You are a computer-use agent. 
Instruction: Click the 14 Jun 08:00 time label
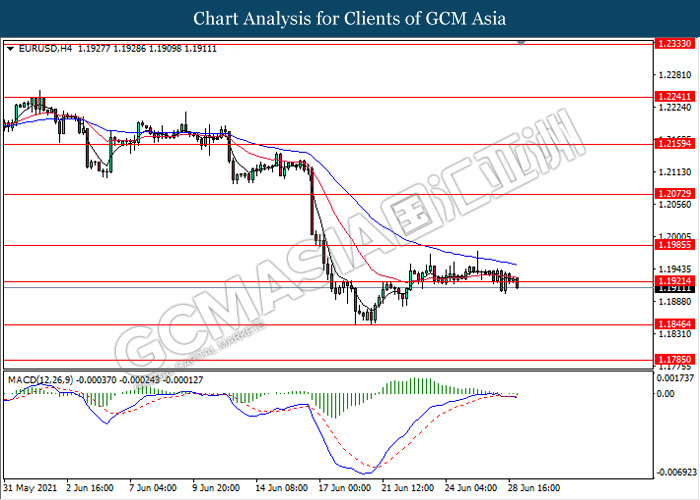coord(281,488)
